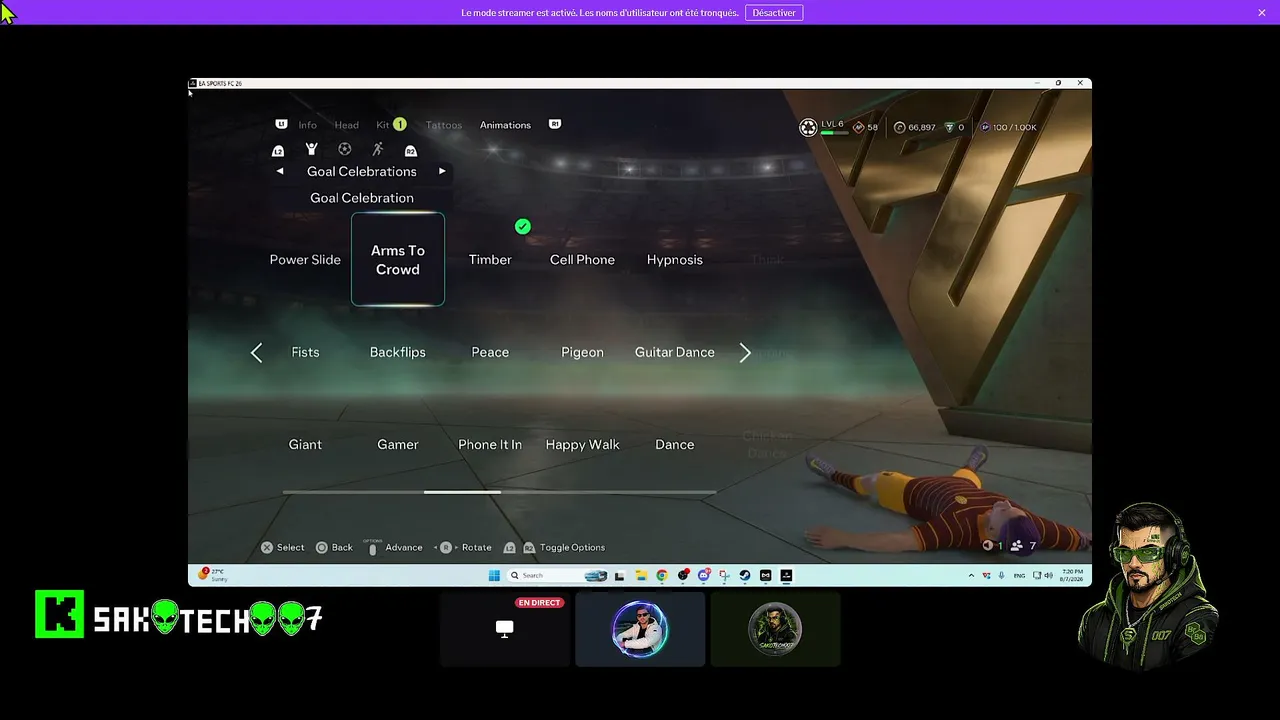Select the Guitar Dance celebration

675,352
